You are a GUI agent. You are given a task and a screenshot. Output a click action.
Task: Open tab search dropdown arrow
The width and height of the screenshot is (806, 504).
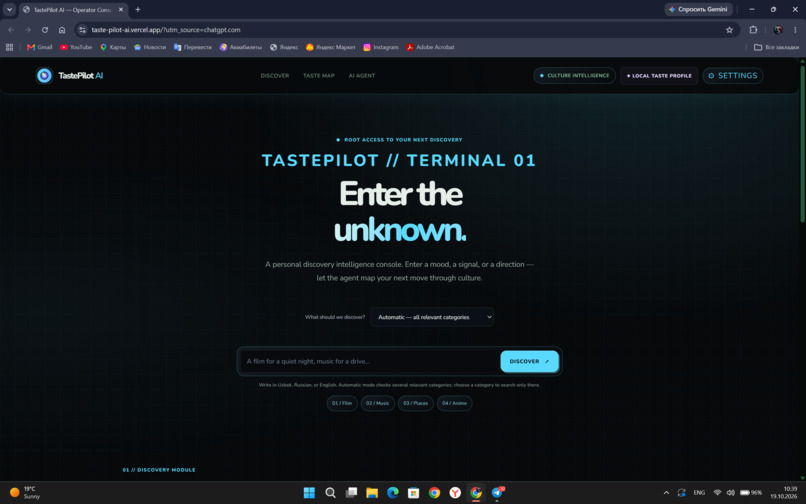(x=9, y=9)
